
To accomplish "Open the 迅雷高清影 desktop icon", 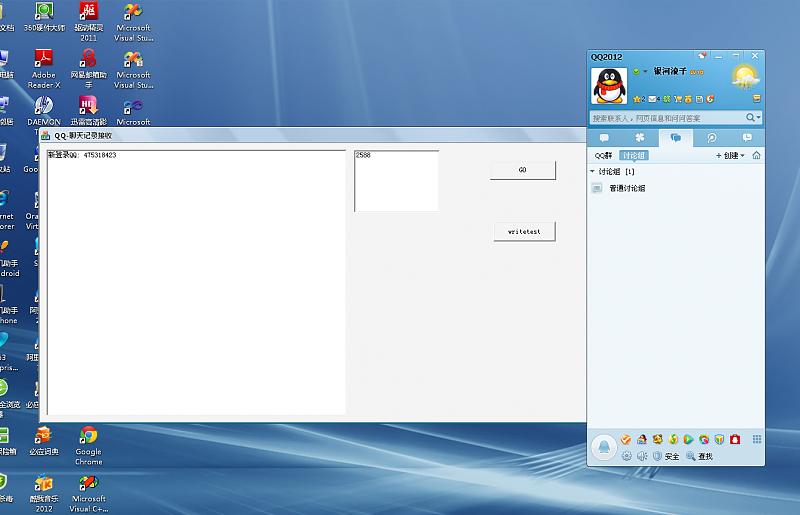I will [x=89, y=111].
